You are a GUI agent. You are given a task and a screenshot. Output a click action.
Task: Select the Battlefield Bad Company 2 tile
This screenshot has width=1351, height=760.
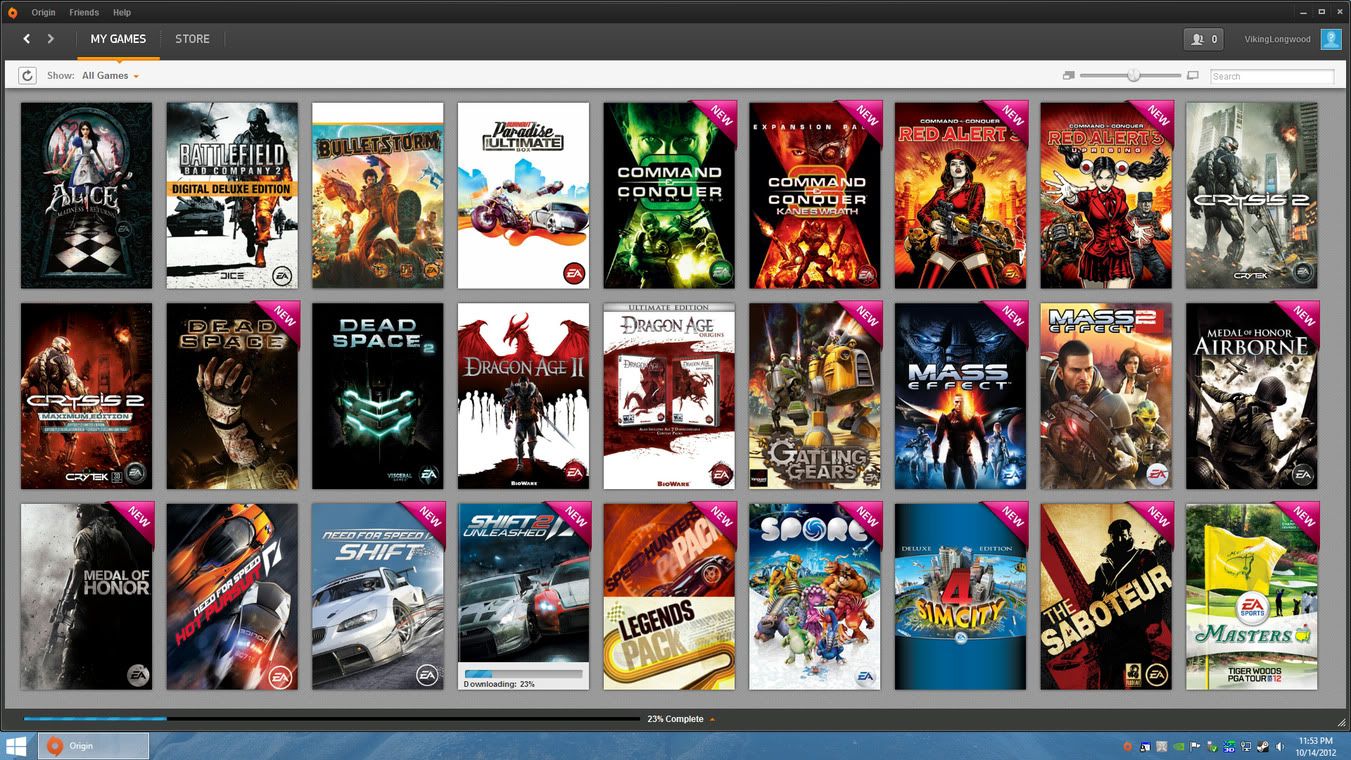pyautogui.click(x=232, y=195)
